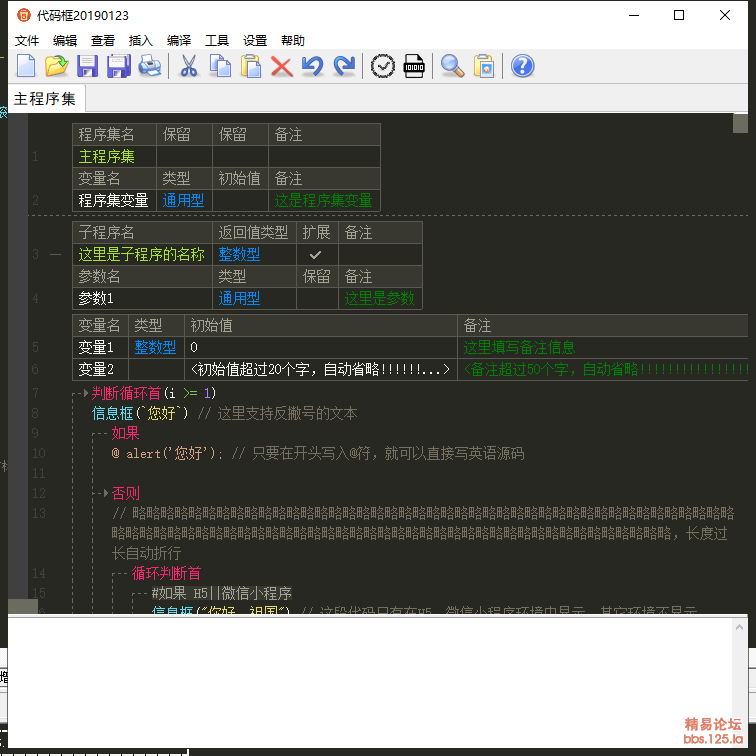Open the 编辑 menu
The height and width of the screenshot is (756, 756).
(x=65, y=40)
